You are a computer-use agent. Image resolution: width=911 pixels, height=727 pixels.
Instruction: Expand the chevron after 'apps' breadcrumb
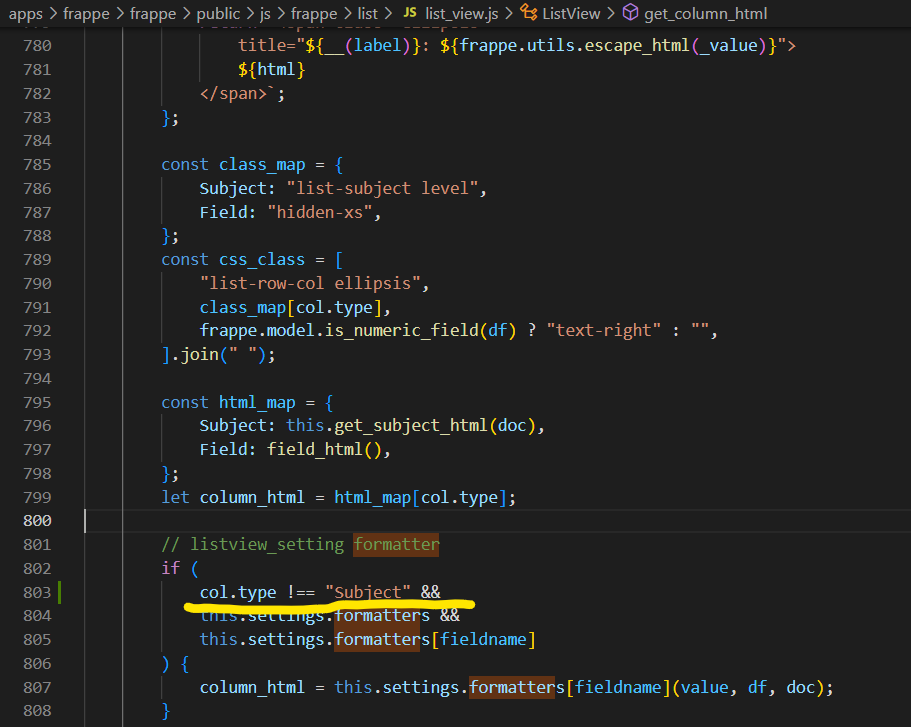click(x=53, y=13)
